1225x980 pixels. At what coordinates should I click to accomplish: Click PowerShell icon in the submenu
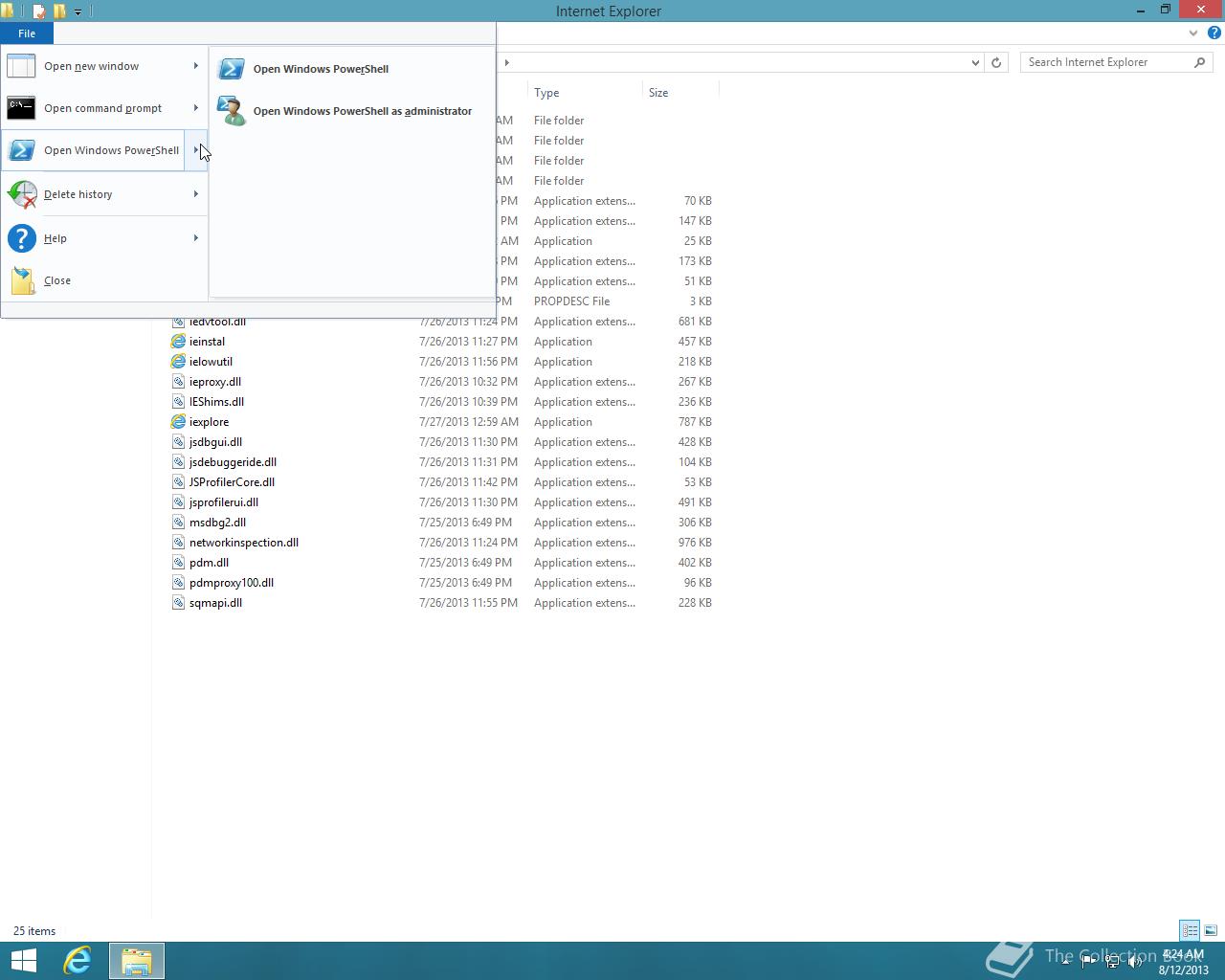point(231,69)
